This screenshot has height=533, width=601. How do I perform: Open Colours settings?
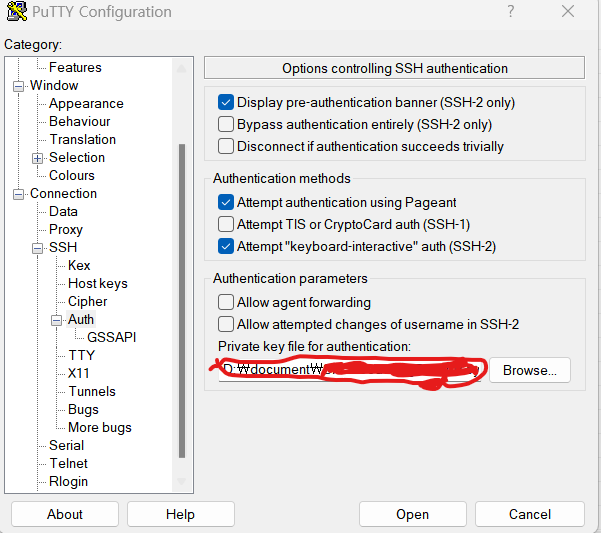click(72, 175)
